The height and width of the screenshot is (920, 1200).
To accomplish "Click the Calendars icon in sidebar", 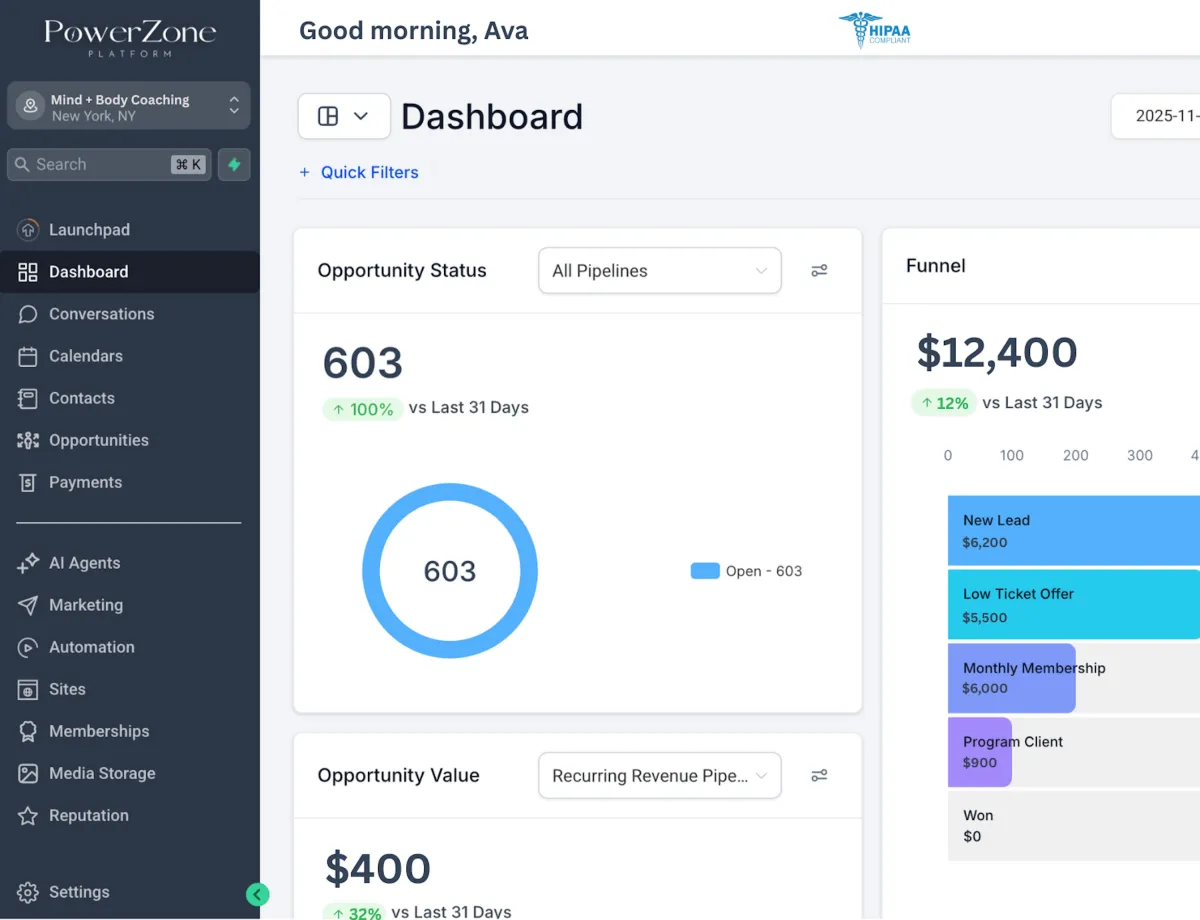I will click(x=28, y=356).
